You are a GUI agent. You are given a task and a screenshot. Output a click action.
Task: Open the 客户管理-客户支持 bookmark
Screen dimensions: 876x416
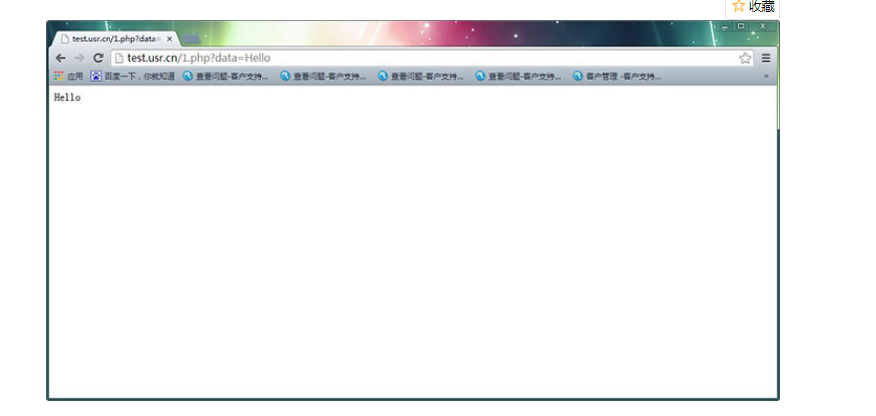click(616, 76)
